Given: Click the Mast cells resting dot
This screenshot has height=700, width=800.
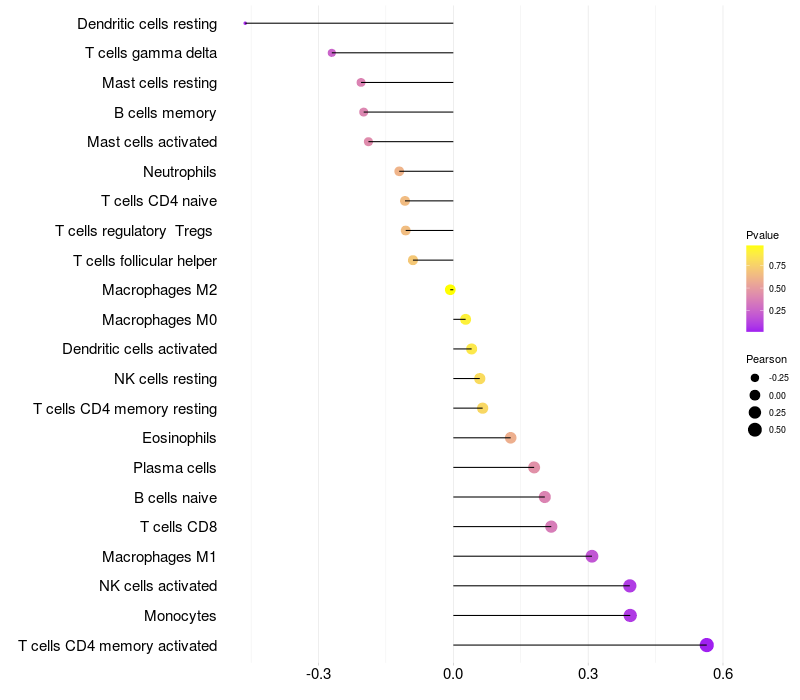Looking at the screenshot, I should [x=361, y=82].
